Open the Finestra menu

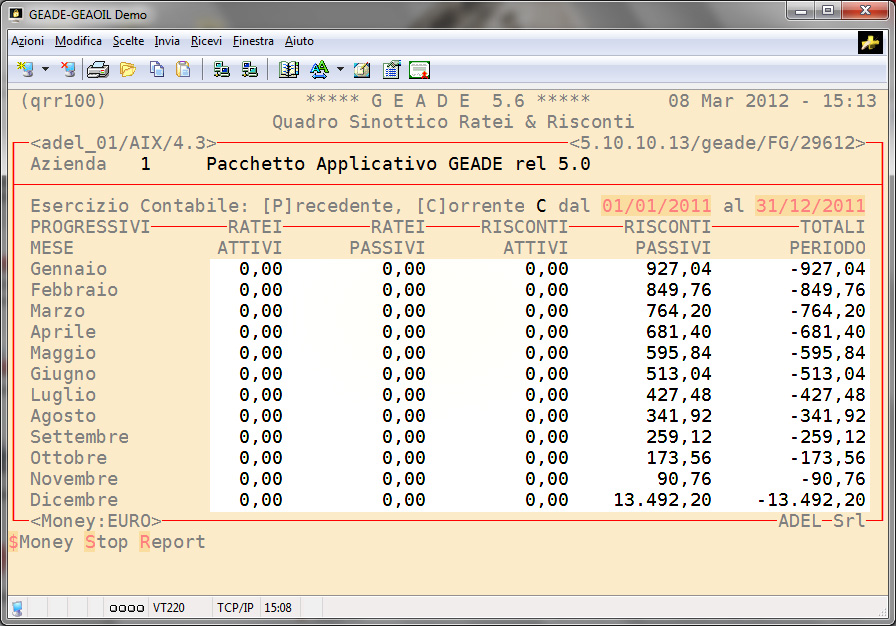[x=253, y=41]
